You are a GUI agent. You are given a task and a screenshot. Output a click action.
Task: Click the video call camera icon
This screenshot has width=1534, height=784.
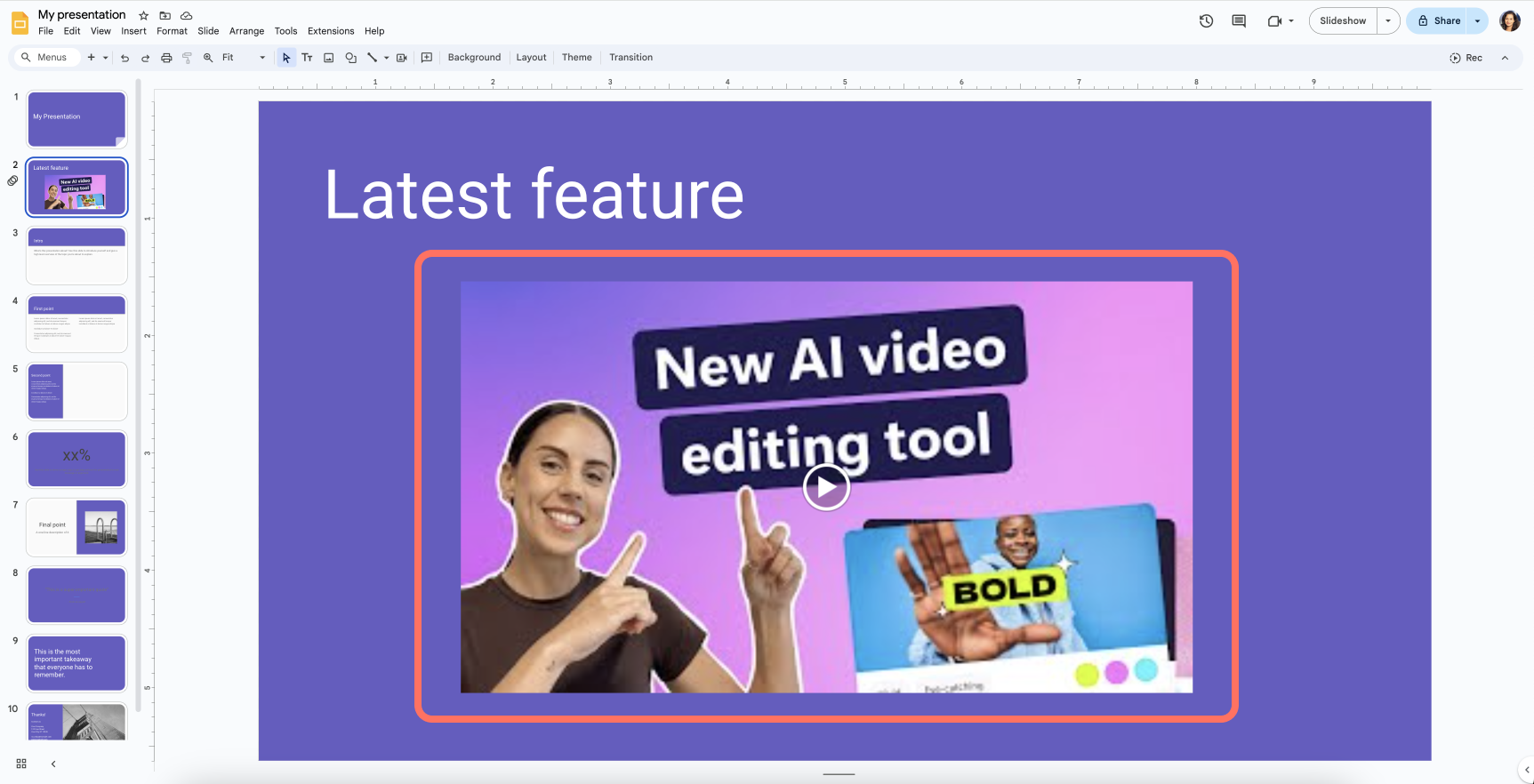click(1274, 20)
